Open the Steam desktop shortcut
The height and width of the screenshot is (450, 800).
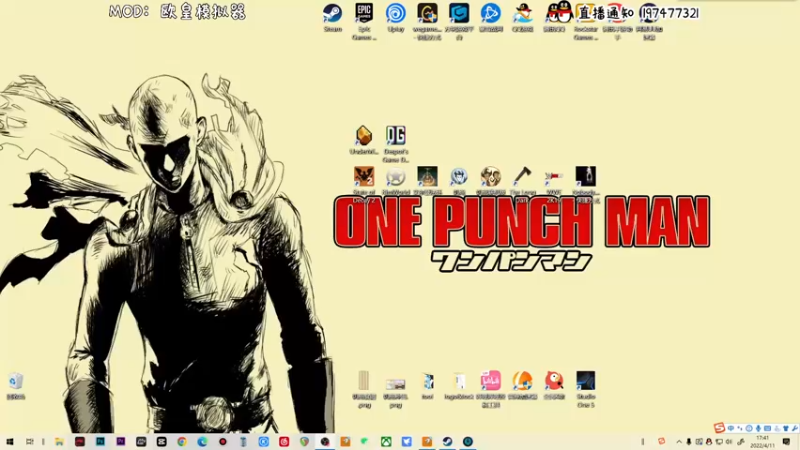point(333,17)
